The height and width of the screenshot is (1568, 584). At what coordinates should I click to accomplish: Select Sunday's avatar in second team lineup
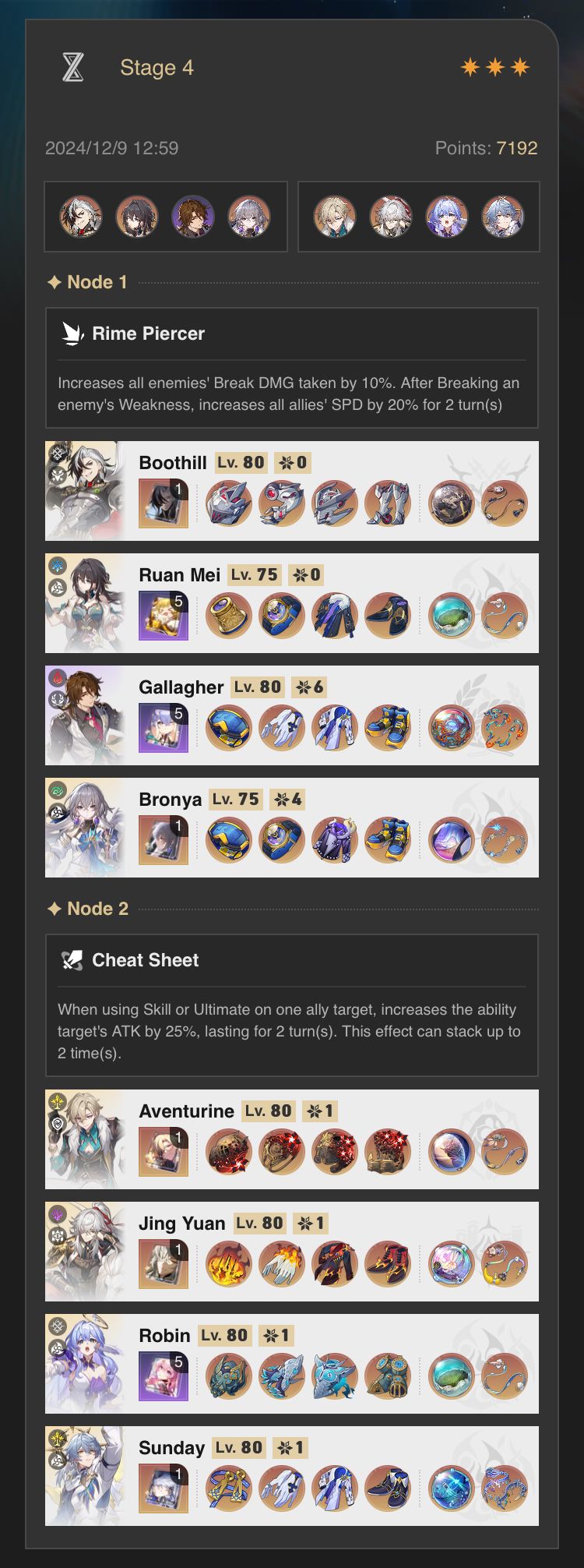point(503,217)
